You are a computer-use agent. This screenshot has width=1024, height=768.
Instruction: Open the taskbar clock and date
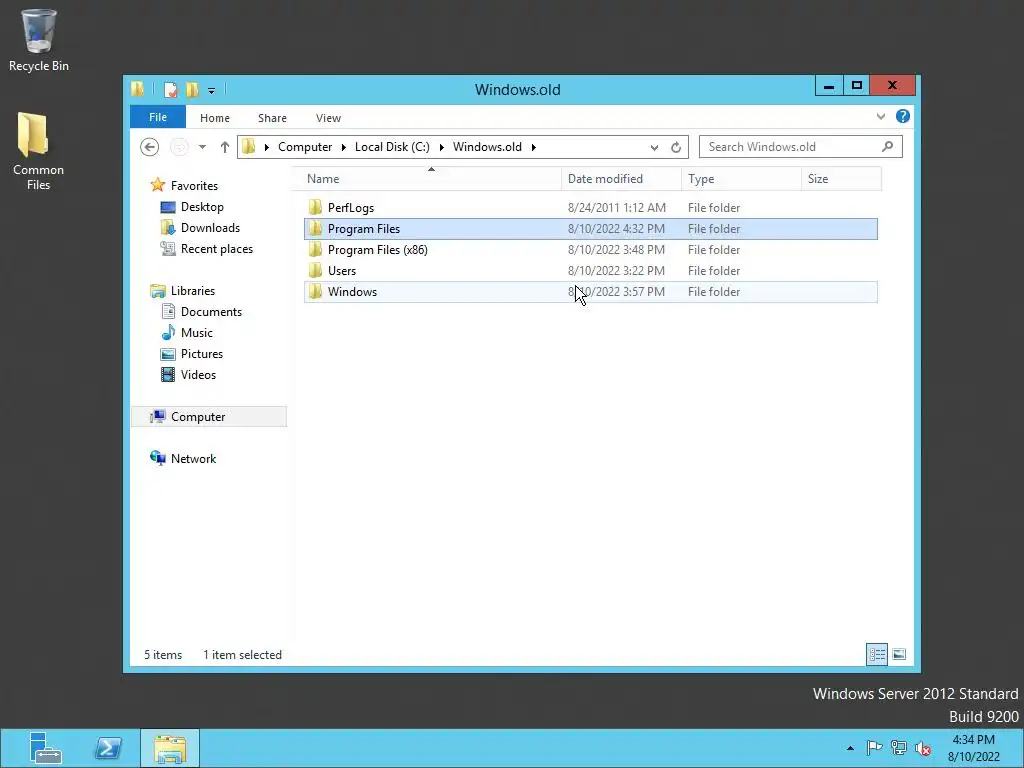click(974, 748)
